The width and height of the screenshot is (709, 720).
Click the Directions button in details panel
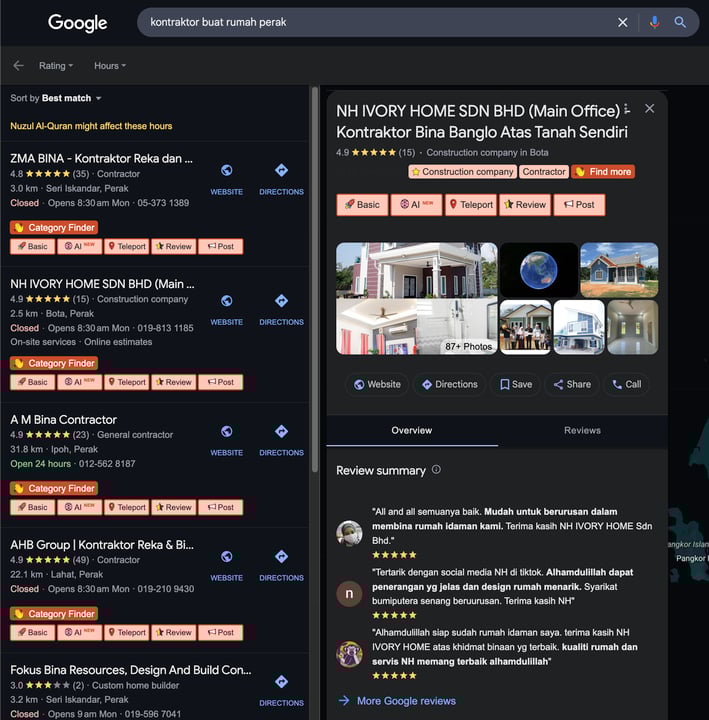pos(450,384)
